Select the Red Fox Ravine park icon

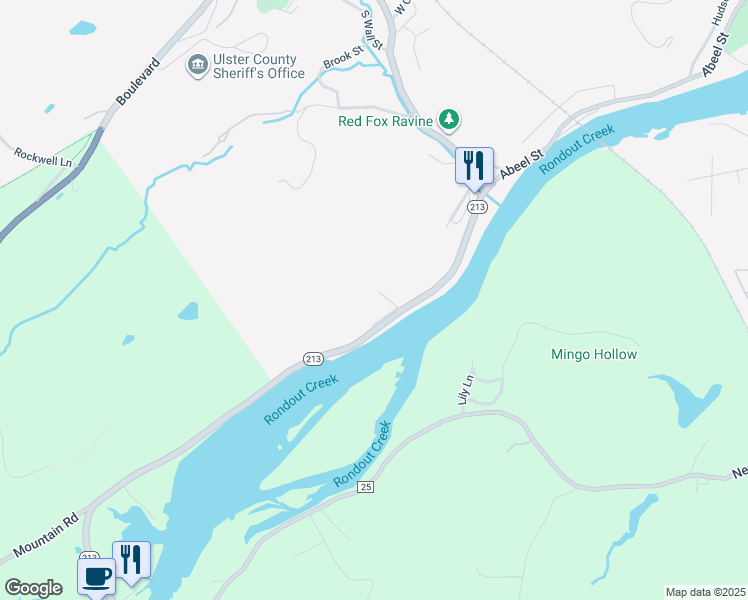point(448,120)
